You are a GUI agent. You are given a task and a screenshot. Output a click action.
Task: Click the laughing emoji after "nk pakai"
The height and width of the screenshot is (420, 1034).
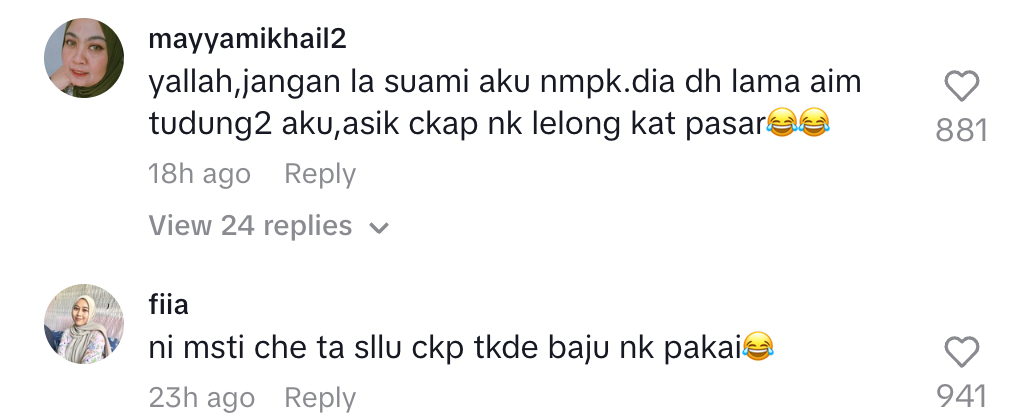pyautogui.click(x=758, y=347)
